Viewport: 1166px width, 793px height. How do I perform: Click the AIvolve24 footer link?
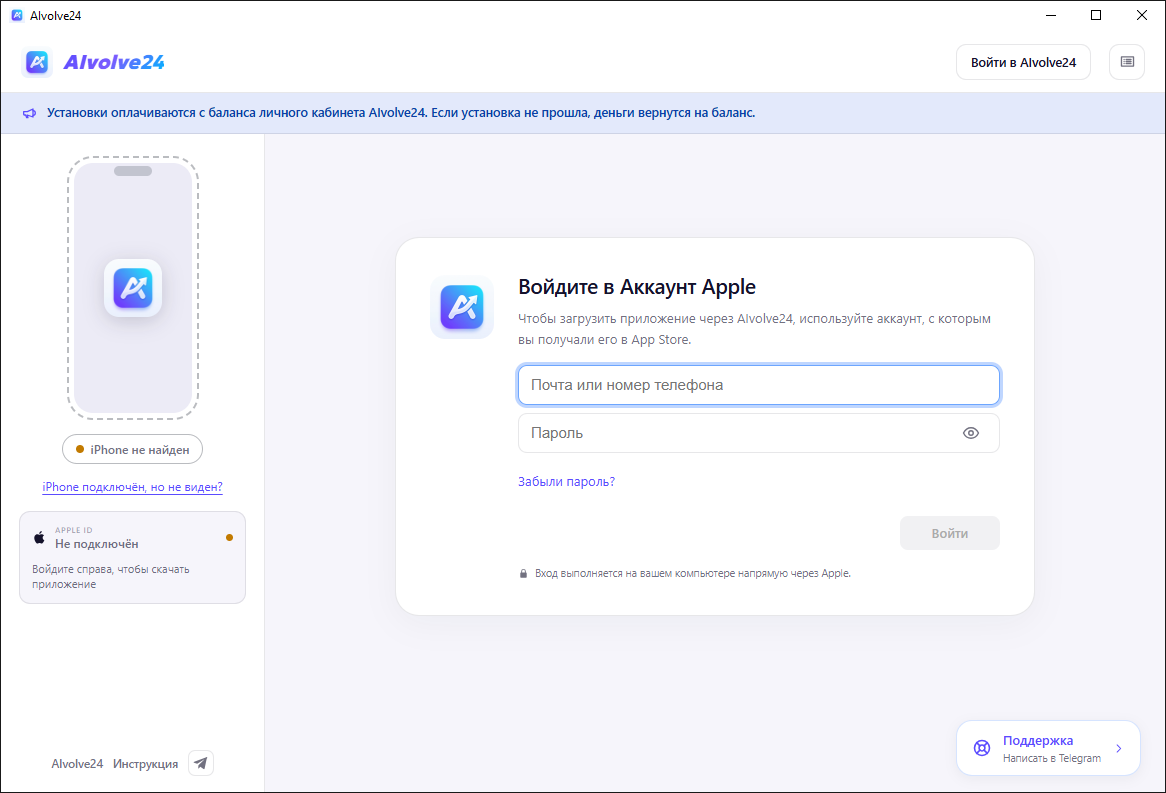coord(77,764)
